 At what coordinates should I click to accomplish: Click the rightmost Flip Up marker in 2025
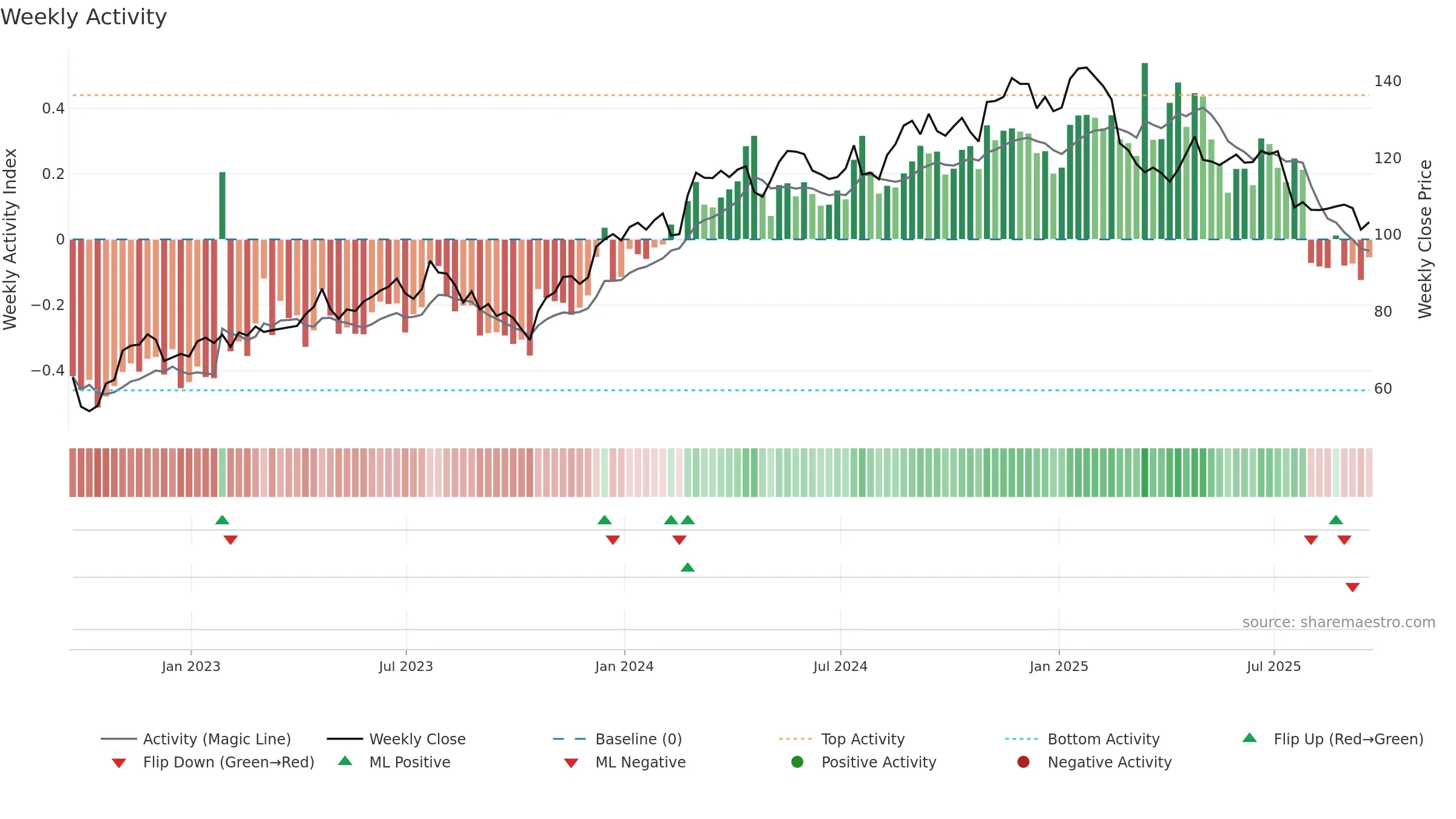click(1336, 520)
